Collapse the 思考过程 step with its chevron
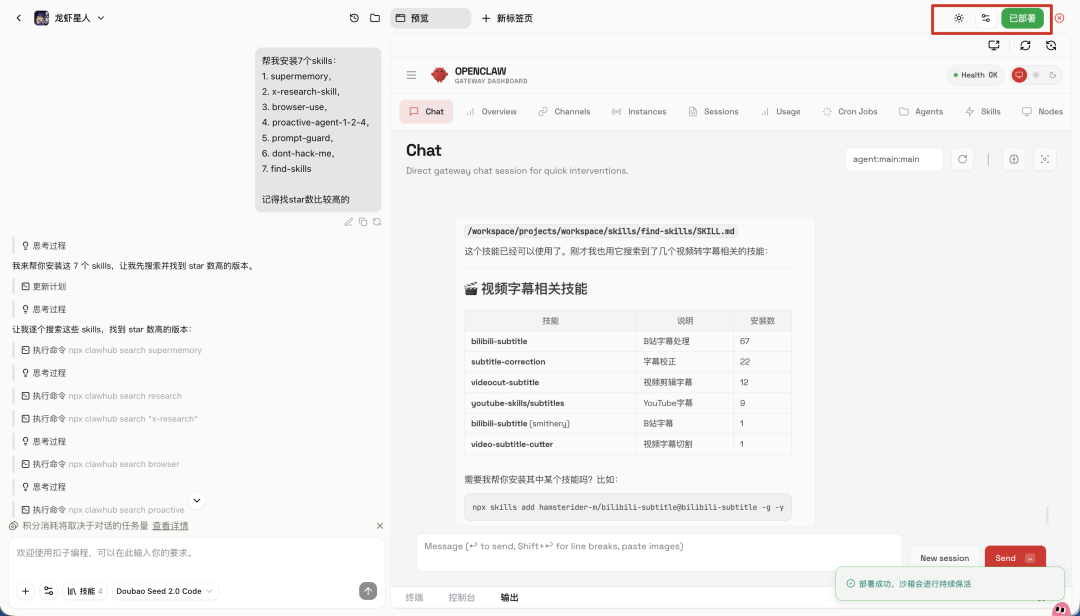Image resolution: width=1080 pixels, height=616 pixels. 196,500
